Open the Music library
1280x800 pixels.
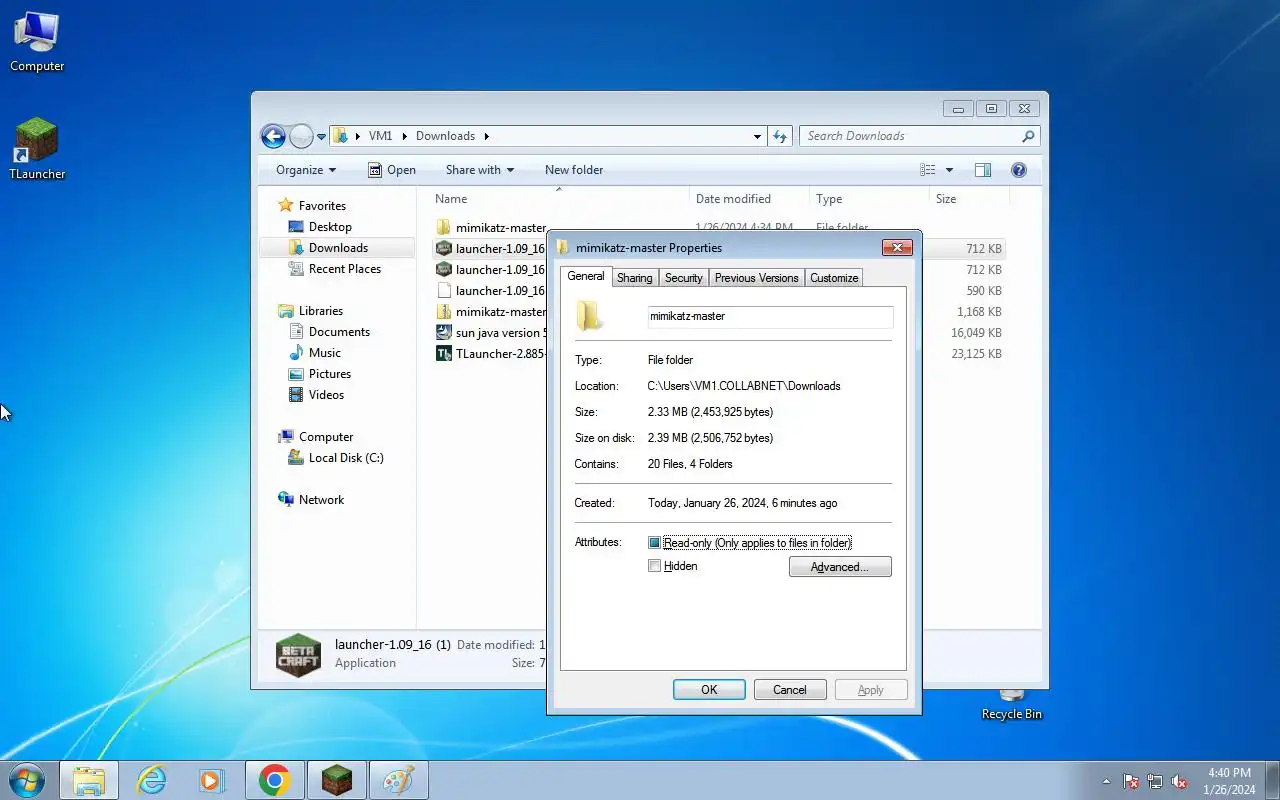tap(325, 353)
